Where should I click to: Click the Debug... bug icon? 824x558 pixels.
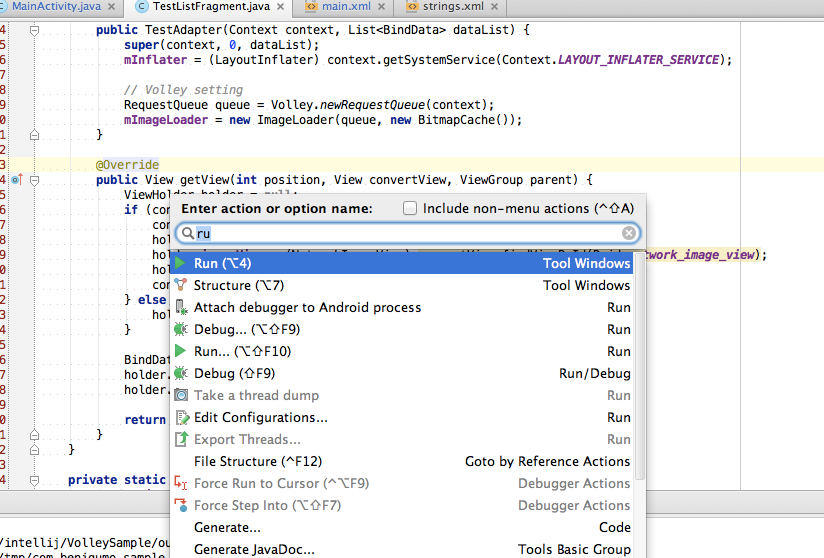tap(180, 329)
